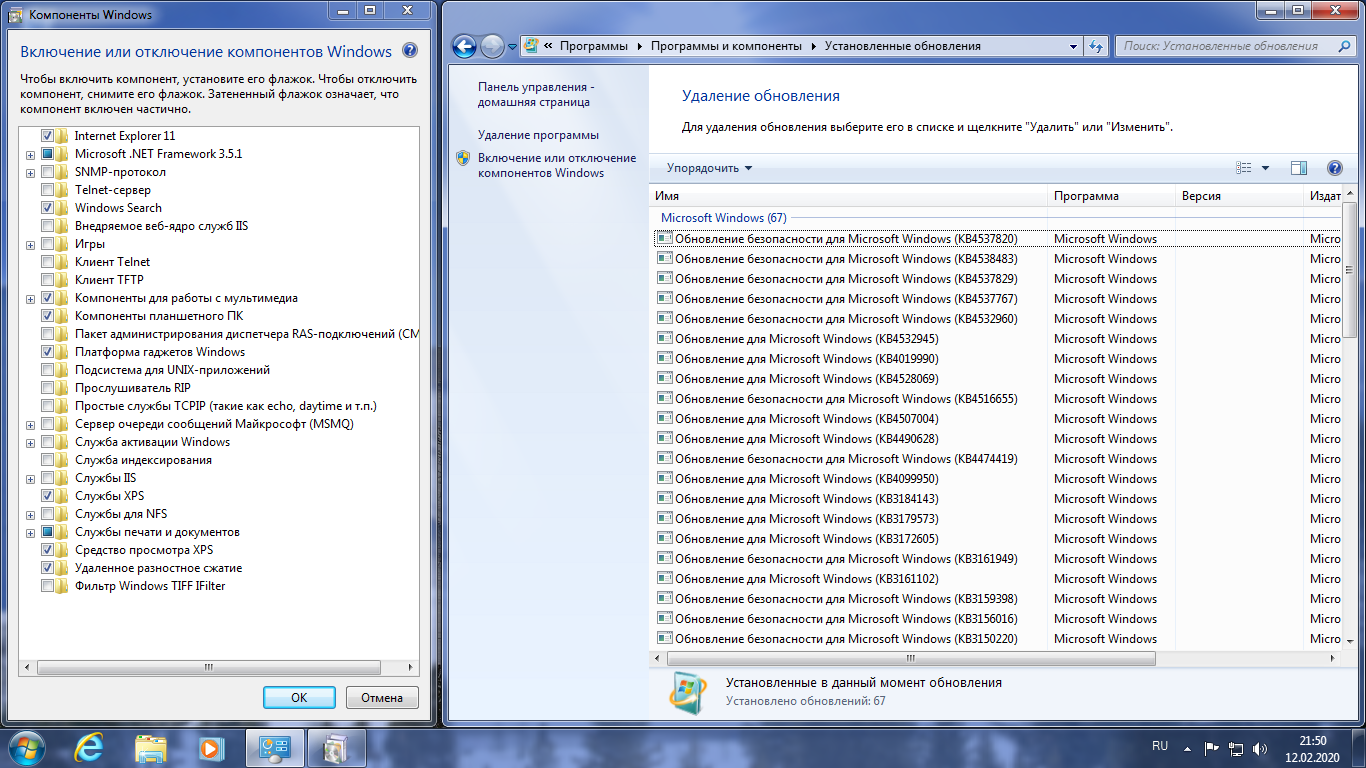The width and height of the screenshot is (1366, 768).
Task: Sort by Версия column header
Action: [1239, 196]
